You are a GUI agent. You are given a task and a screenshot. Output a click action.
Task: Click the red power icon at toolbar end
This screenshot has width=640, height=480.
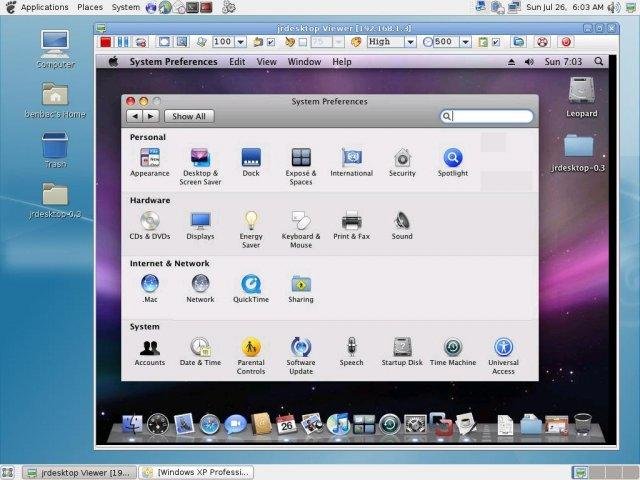pos(566,42)
